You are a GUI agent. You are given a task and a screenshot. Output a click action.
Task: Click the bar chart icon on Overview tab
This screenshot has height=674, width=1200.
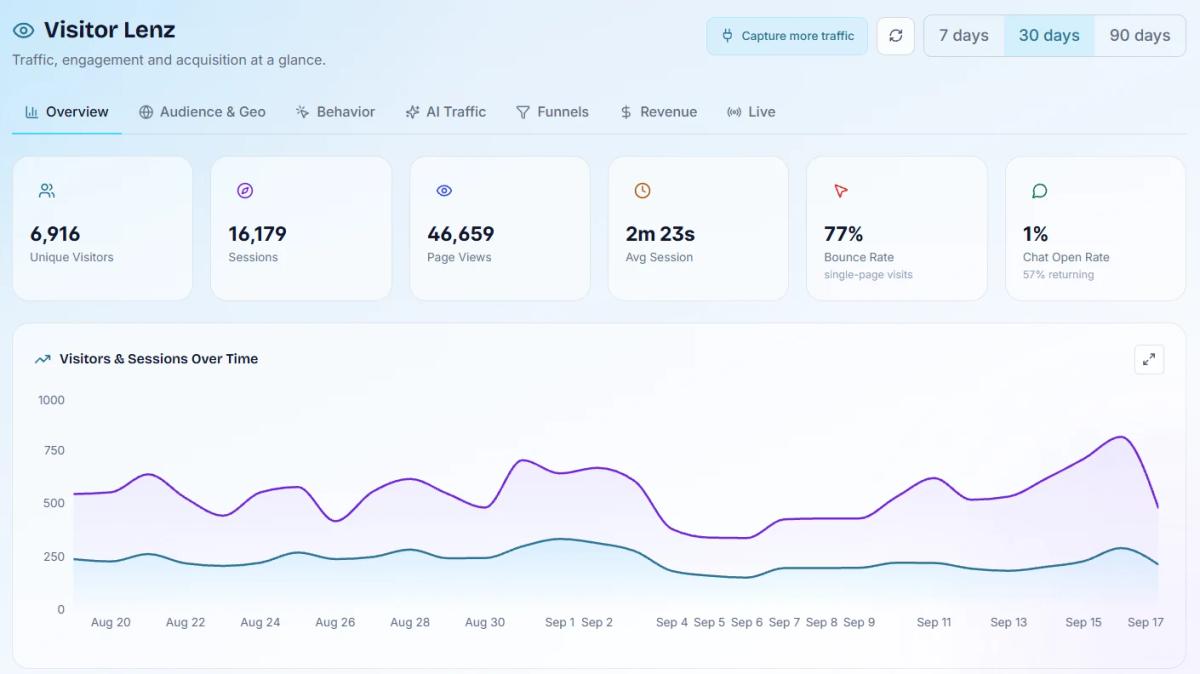coord(32,112)
